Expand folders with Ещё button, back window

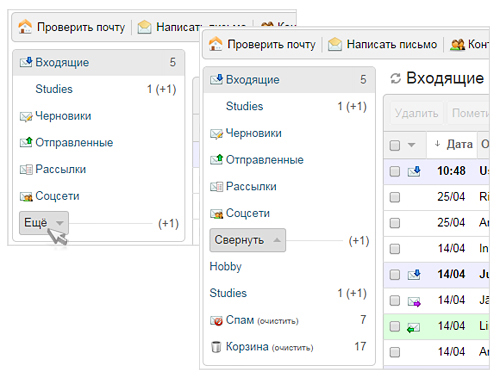pyautogui.click(x=44, y=223)
